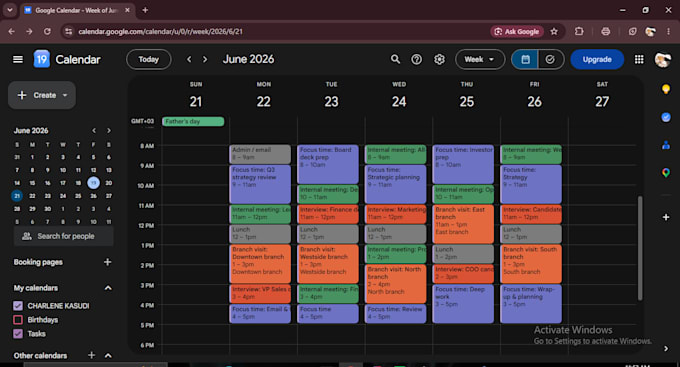Go to previous week arrow
This screenshot has width=680, height=367.
(189, 59)
